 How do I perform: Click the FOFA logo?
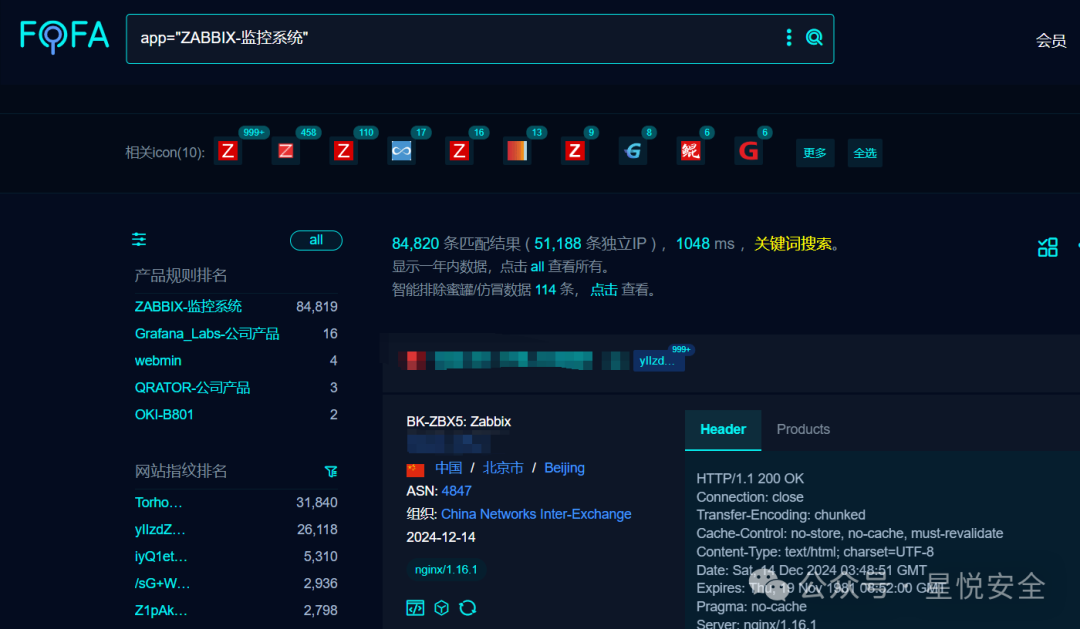64,36
